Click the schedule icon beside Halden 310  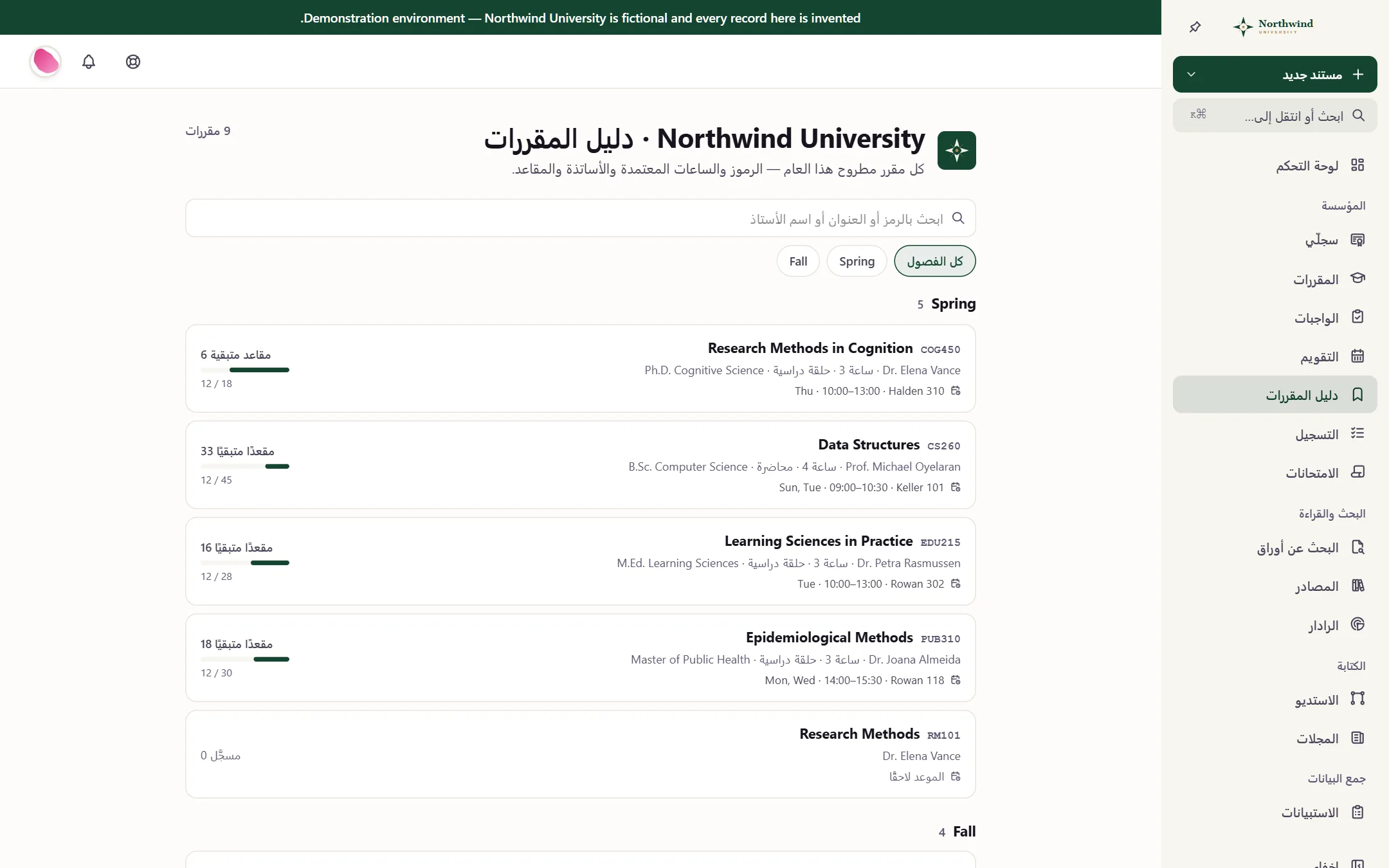tap(956, 390)
